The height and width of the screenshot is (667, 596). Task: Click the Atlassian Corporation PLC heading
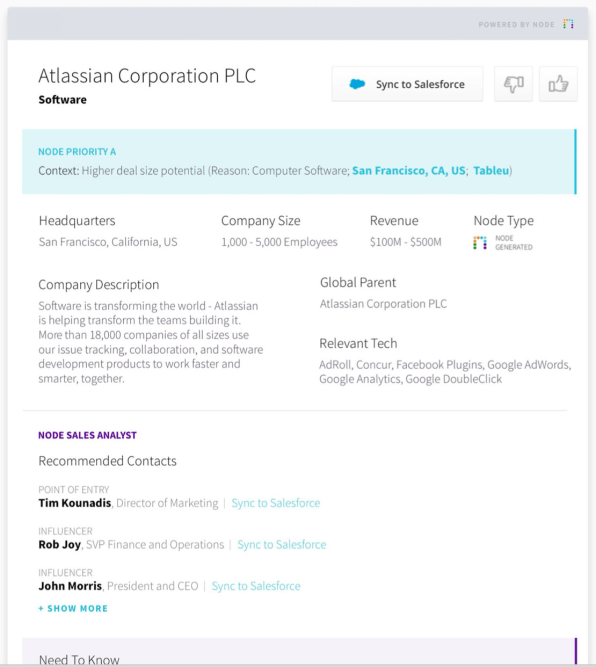[147, 76]
